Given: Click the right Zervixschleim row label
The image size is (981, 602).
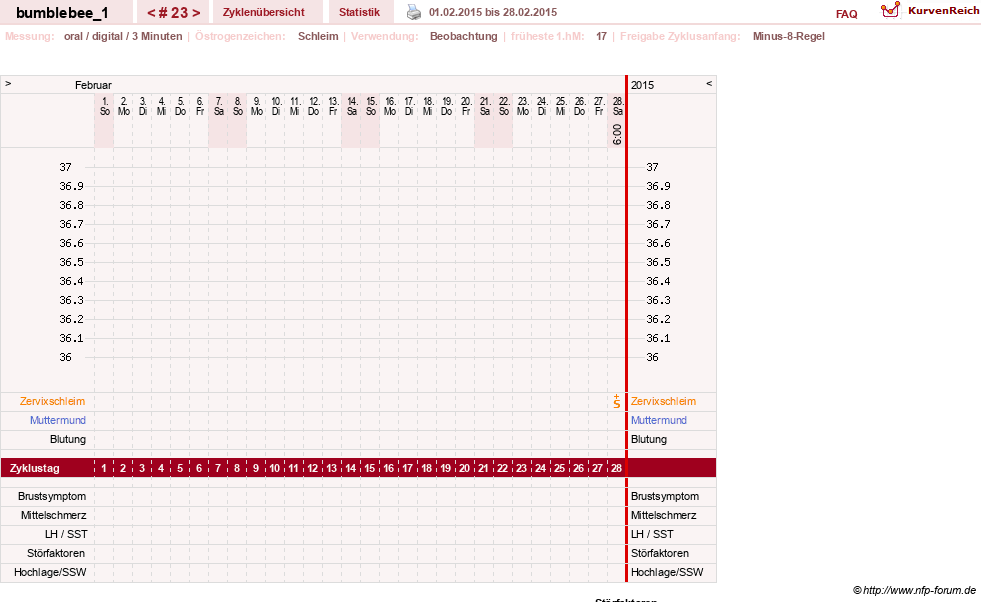Looking at the screenshot, I should coord(663,401).
